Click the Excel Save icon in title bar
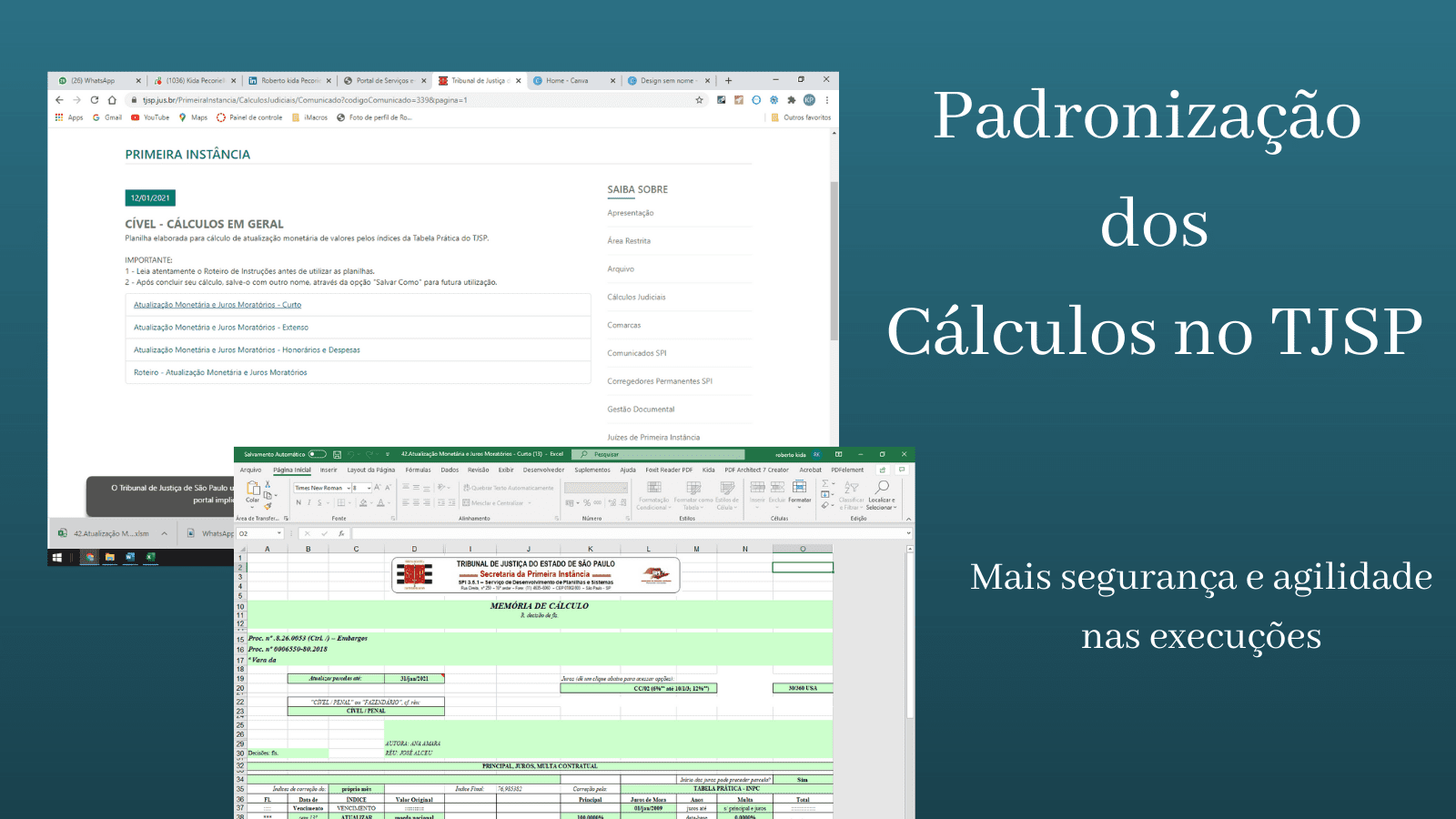 pyautogui.click(x=338, y=454)
